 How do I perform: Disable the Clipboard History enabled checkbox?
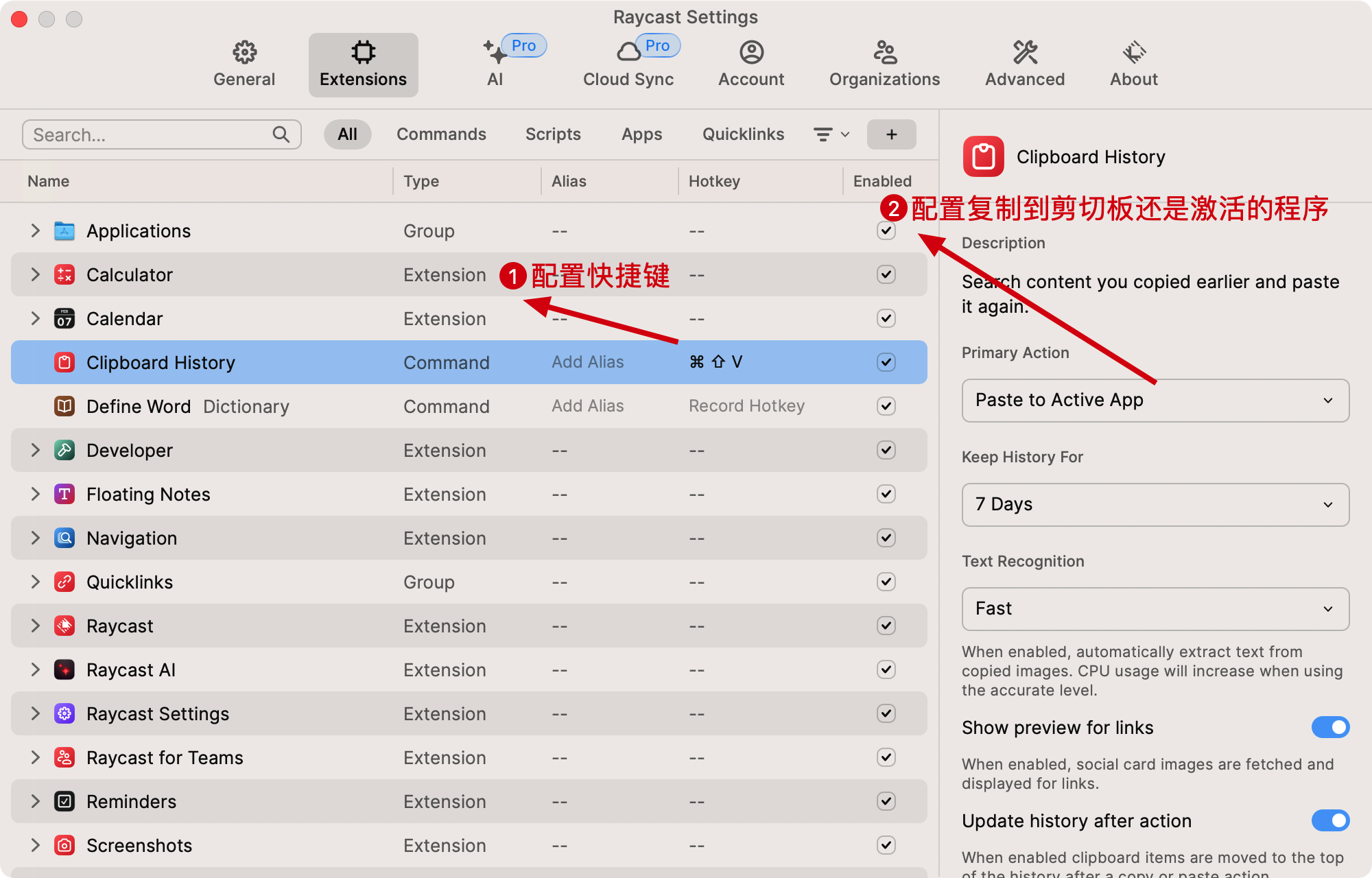(x=886, y=362)
